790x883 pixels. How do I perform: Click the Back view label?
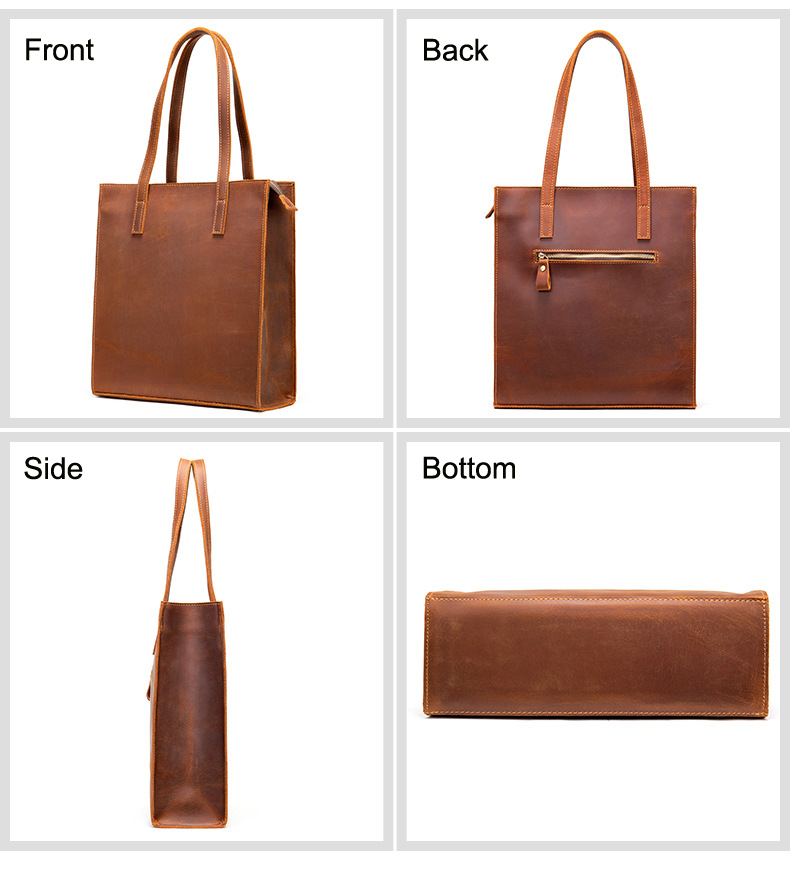(455, 50)
